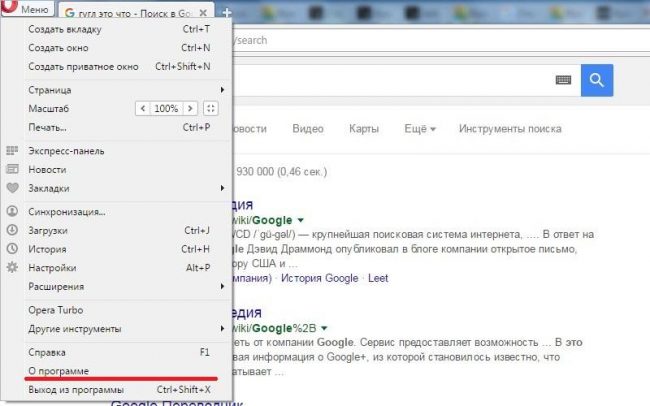The image size is (650, 406).
Task: Open Экспресс-панель from menu
Action: (119, 151)
